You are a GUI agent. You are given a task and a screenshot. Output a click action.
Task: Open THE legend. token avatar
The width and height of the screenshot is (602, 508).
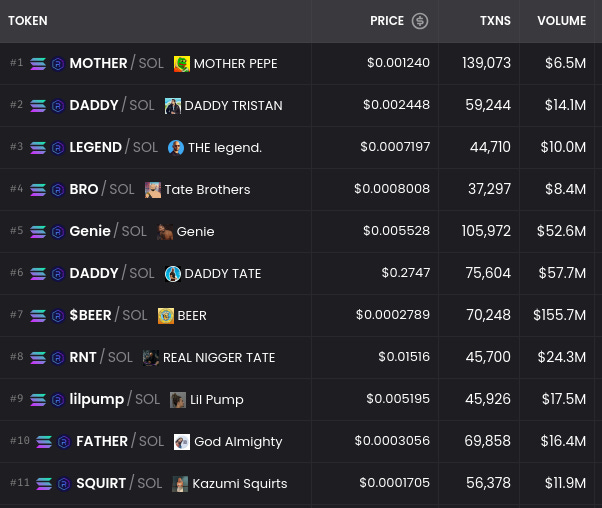tap(176, 148)
